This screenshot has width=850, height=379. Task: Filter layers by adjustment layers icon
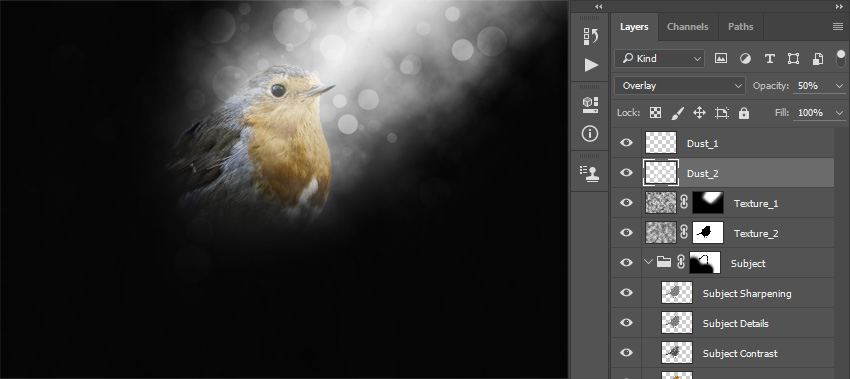click(745, 59)
